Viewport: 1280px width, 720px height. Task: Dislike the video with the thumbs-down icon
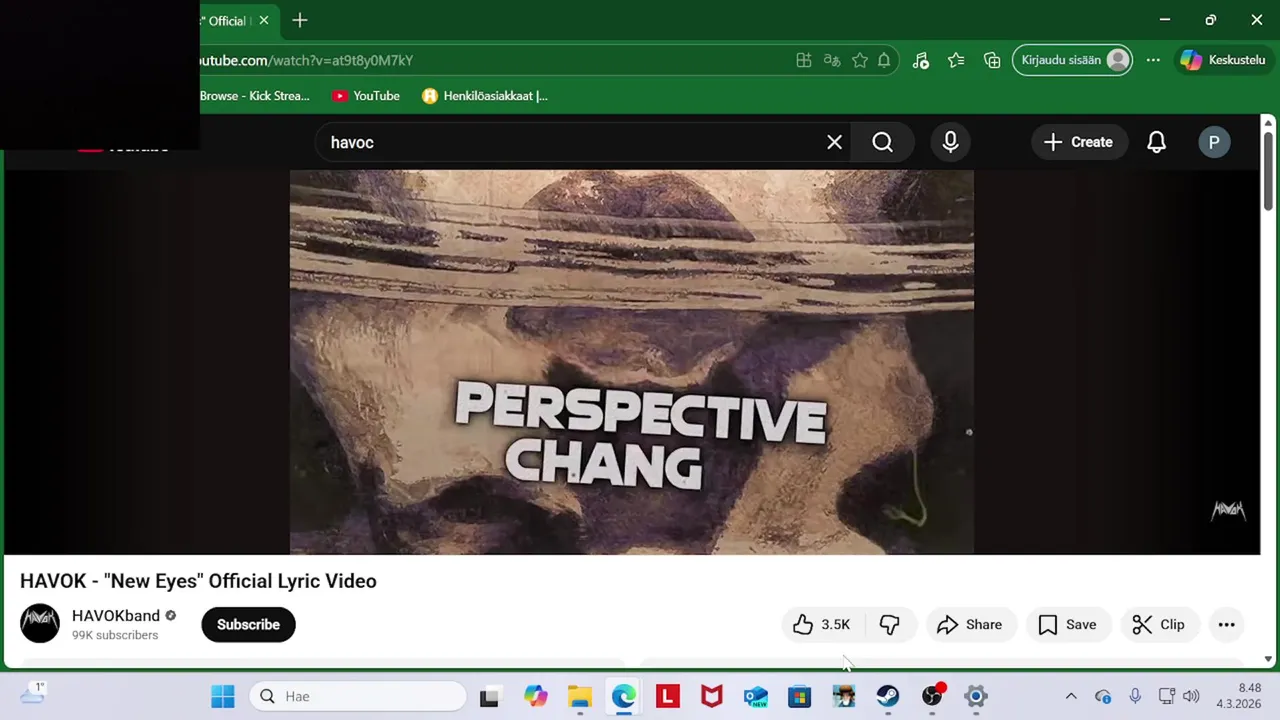click(889, 624)
